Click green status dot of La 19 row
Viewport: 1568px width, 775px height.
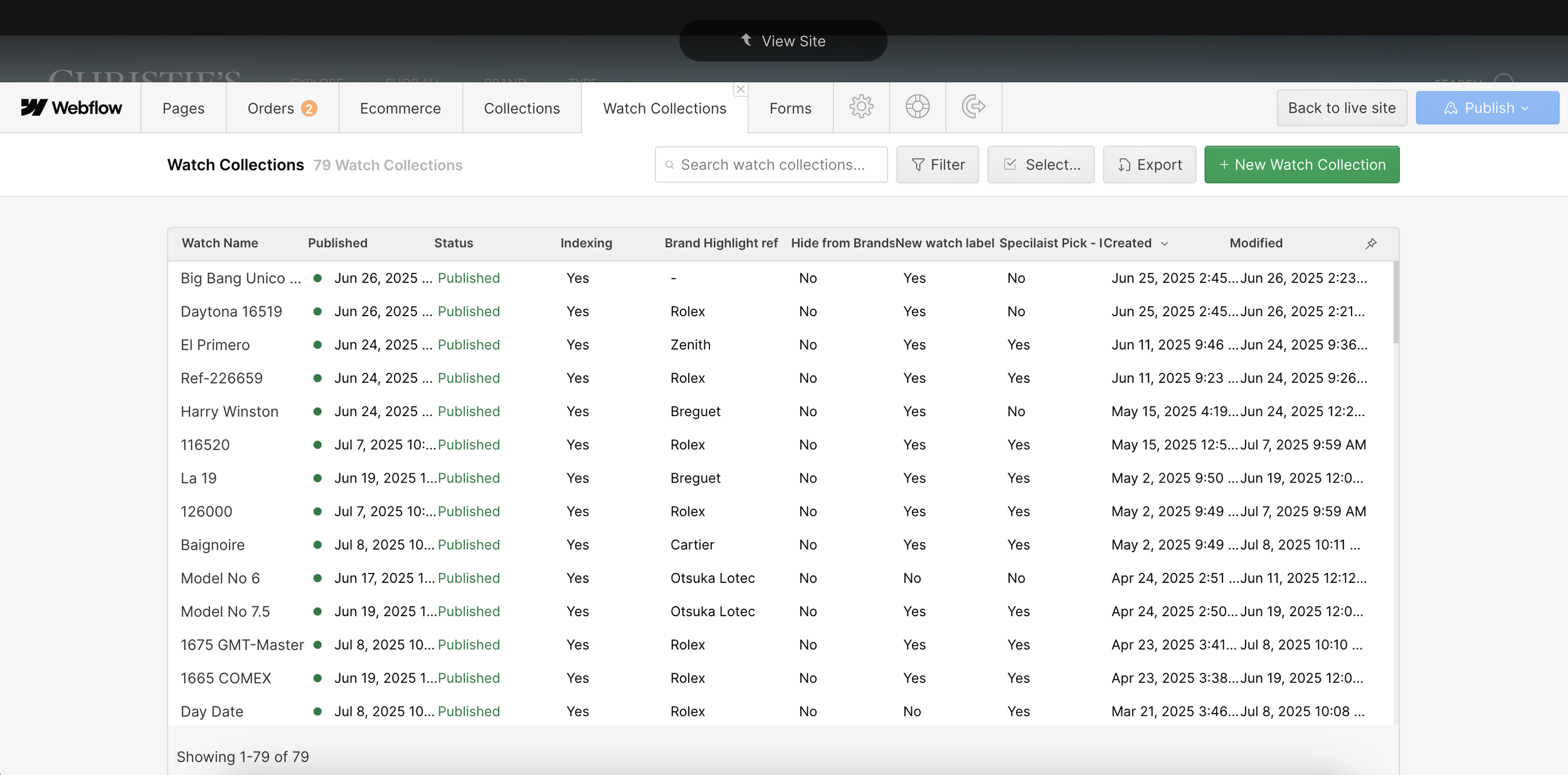(x=317, y=478)
